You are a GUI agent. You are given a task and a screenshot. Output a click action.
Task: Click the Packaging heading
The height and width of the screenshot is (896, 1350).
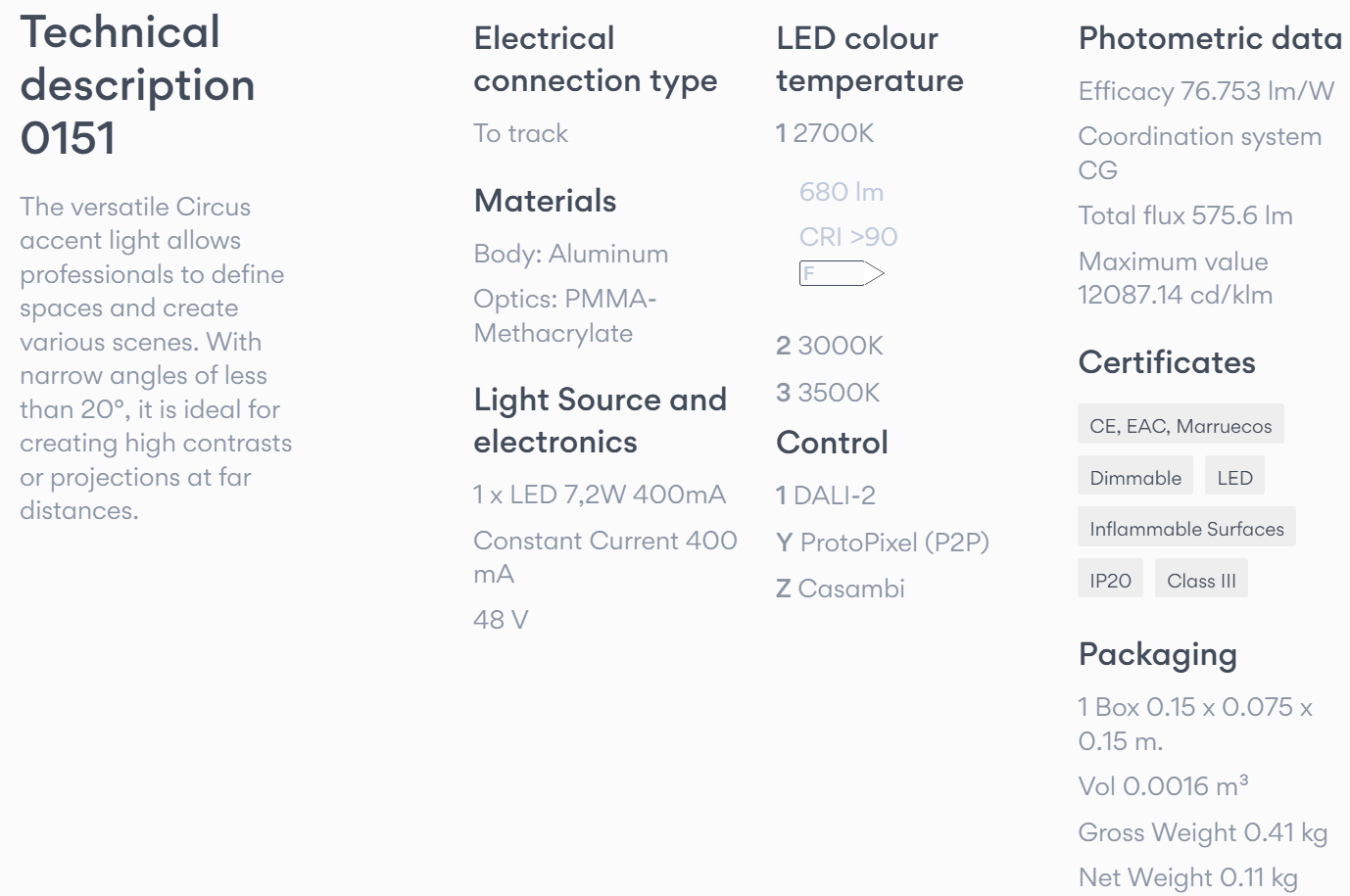click(x=1157, y=654)
